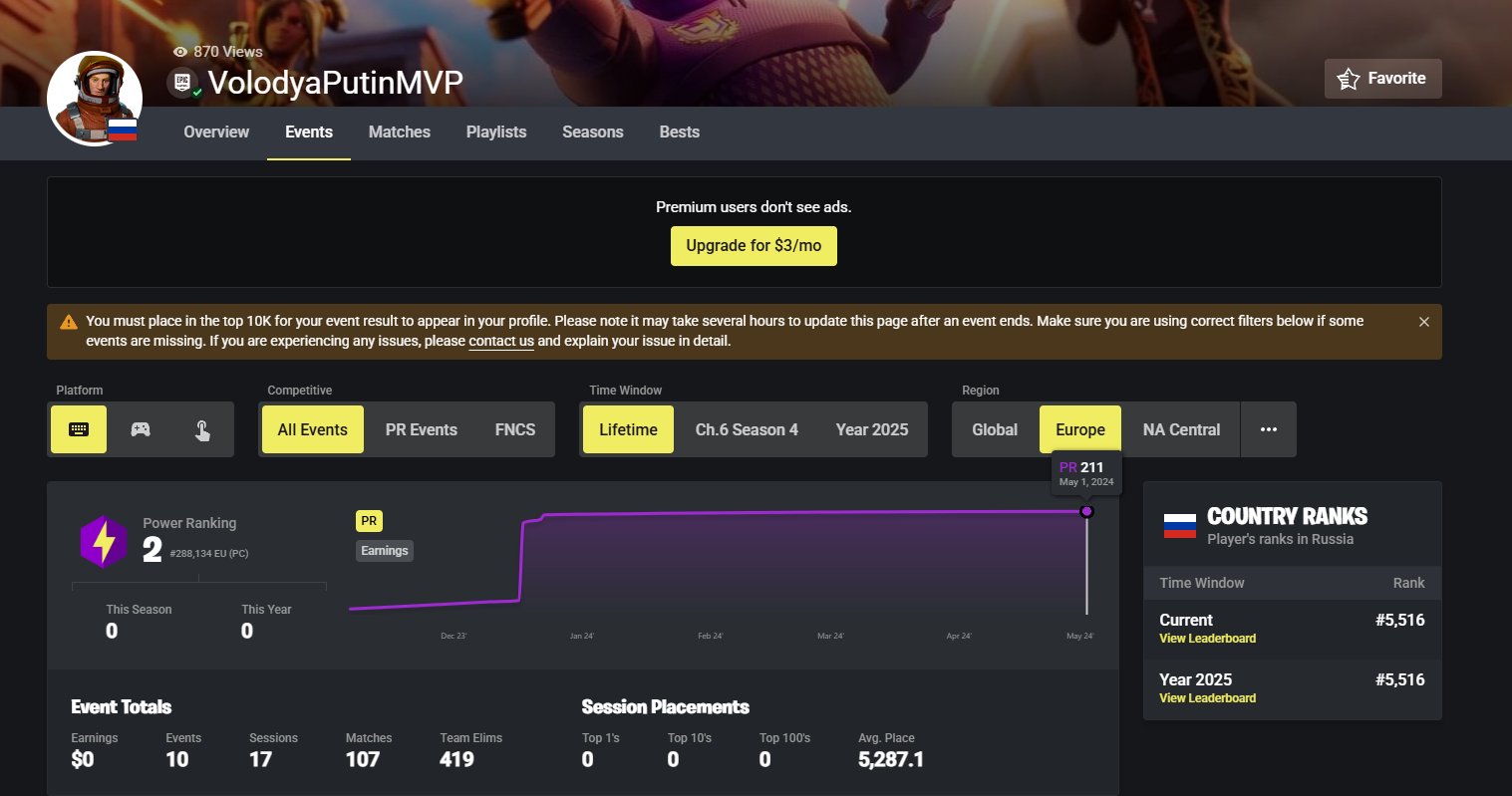The image size is (1512, 796).
Task: Select the keyboard and mouse platform icon
Action: pos(79,429)
